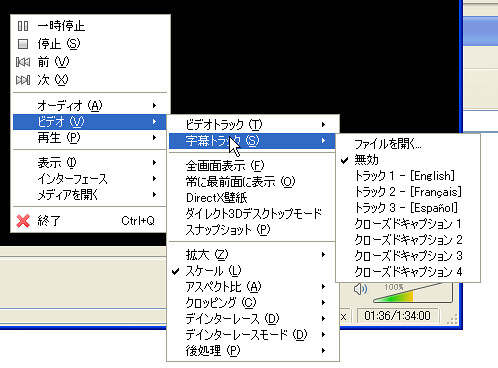Click the stop square icon beside 停止
Image resolution: width=498 pixels, height=368 pixels.
23,44
